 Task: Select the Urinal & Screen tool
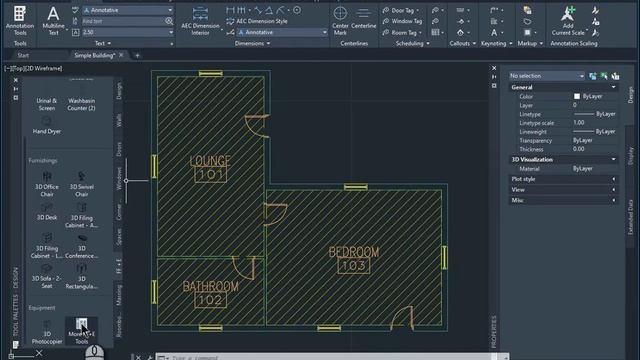click(47, 104)
